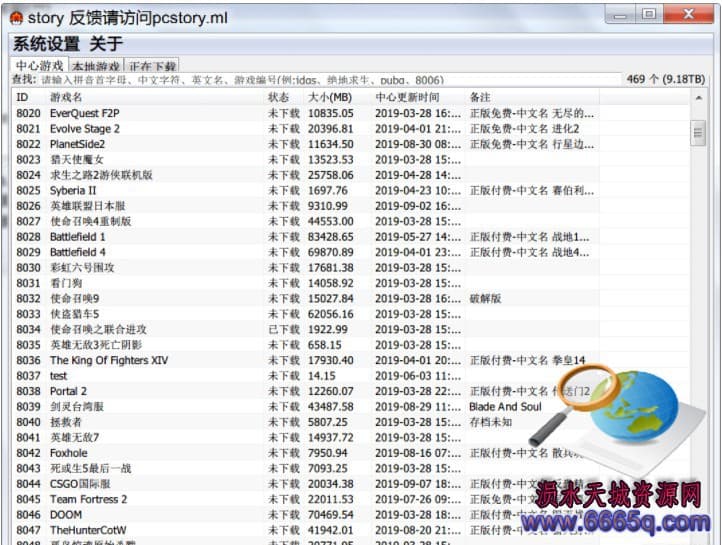This screenshot has height=545, width=722.
Task: Select the 彩虹六号围攻 row
Action: point(352,267)
